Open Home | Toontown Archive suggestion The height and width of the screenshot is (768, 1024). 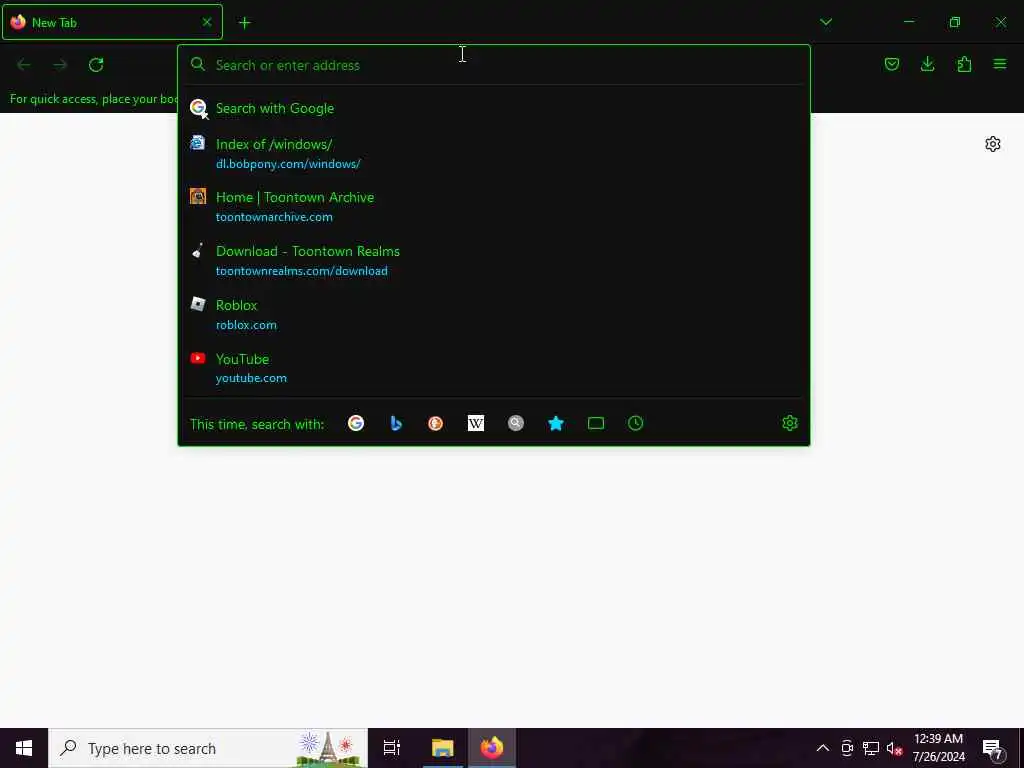click(x=494, y=206)
